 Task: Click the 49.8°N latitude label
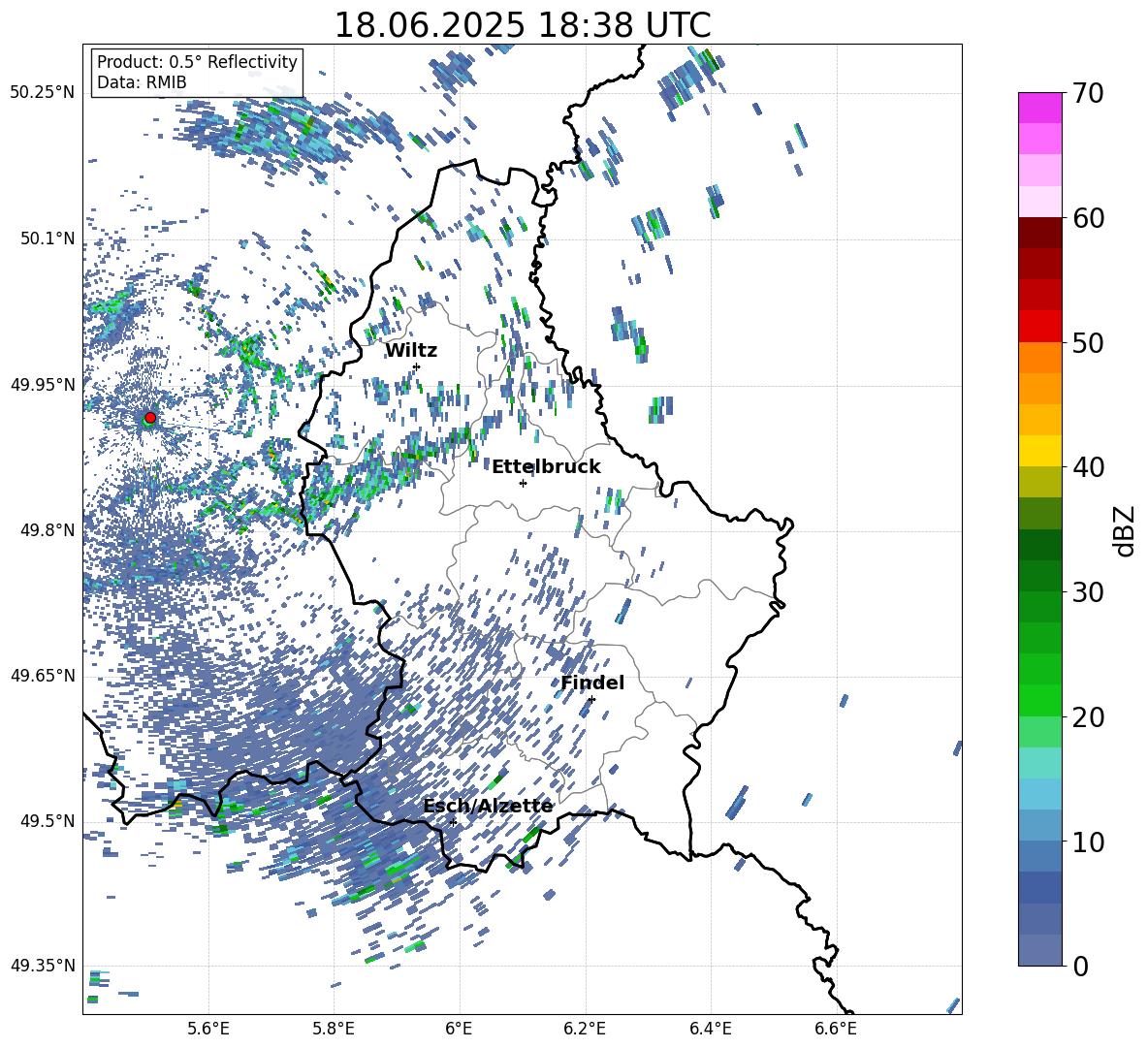(x=48, y=530)
